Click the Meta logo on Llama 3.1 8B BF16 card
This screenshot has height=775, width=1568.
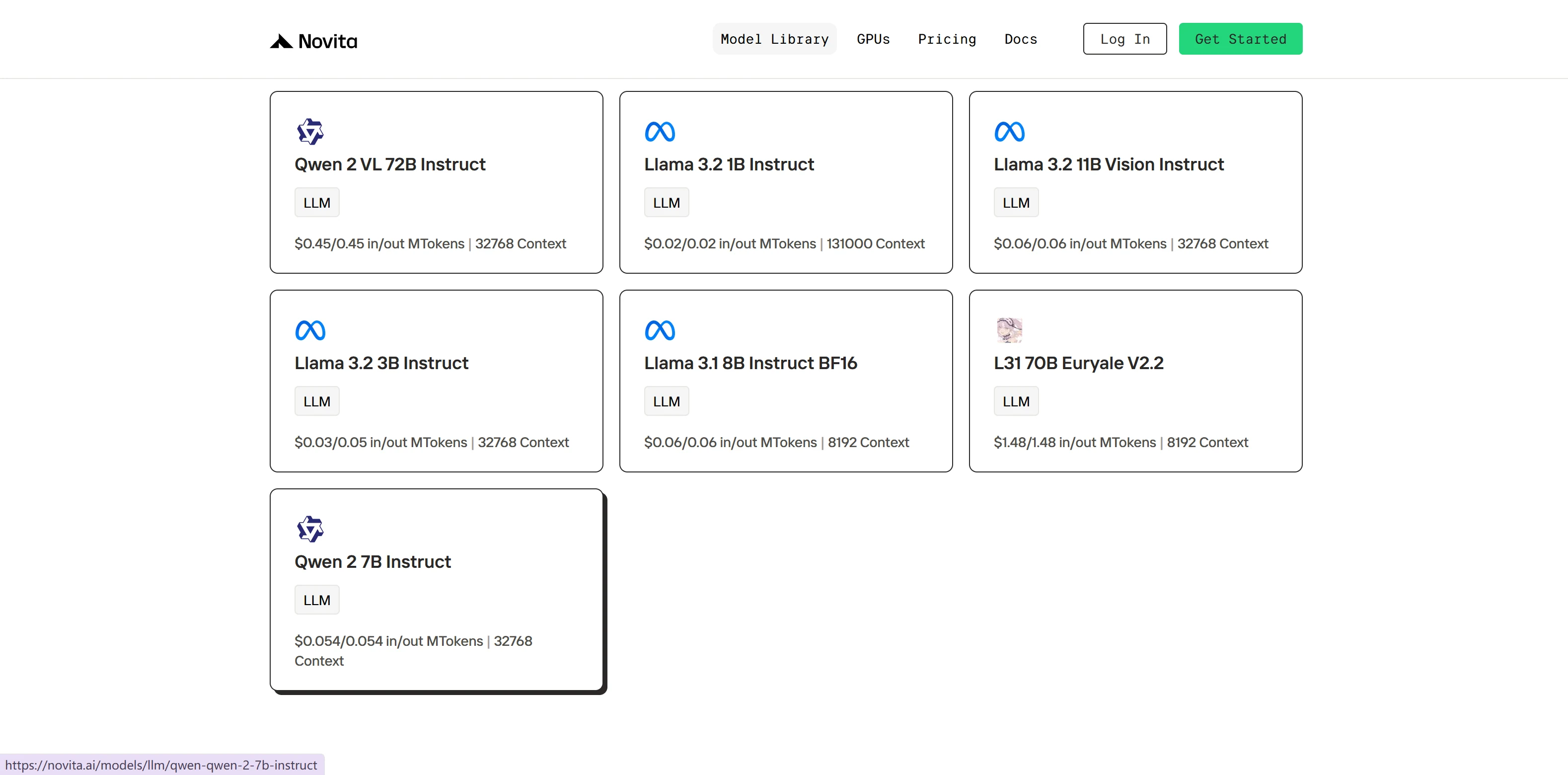pos(660,330)
